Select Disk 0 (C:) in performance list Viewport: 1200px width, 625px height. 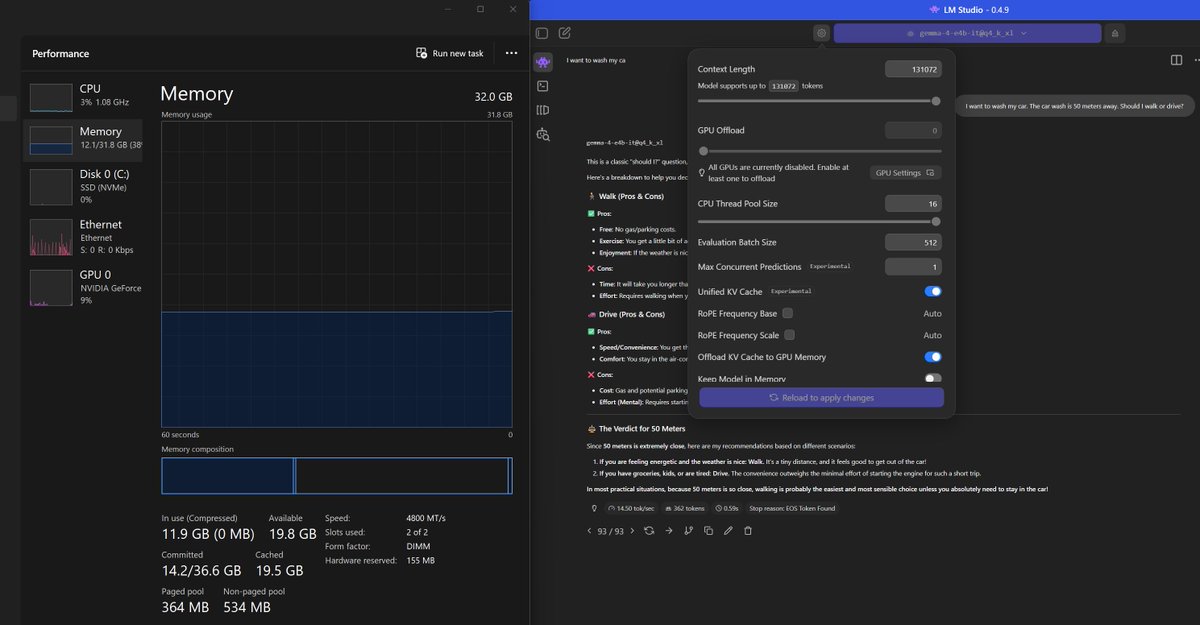click(x=84, y=187)
